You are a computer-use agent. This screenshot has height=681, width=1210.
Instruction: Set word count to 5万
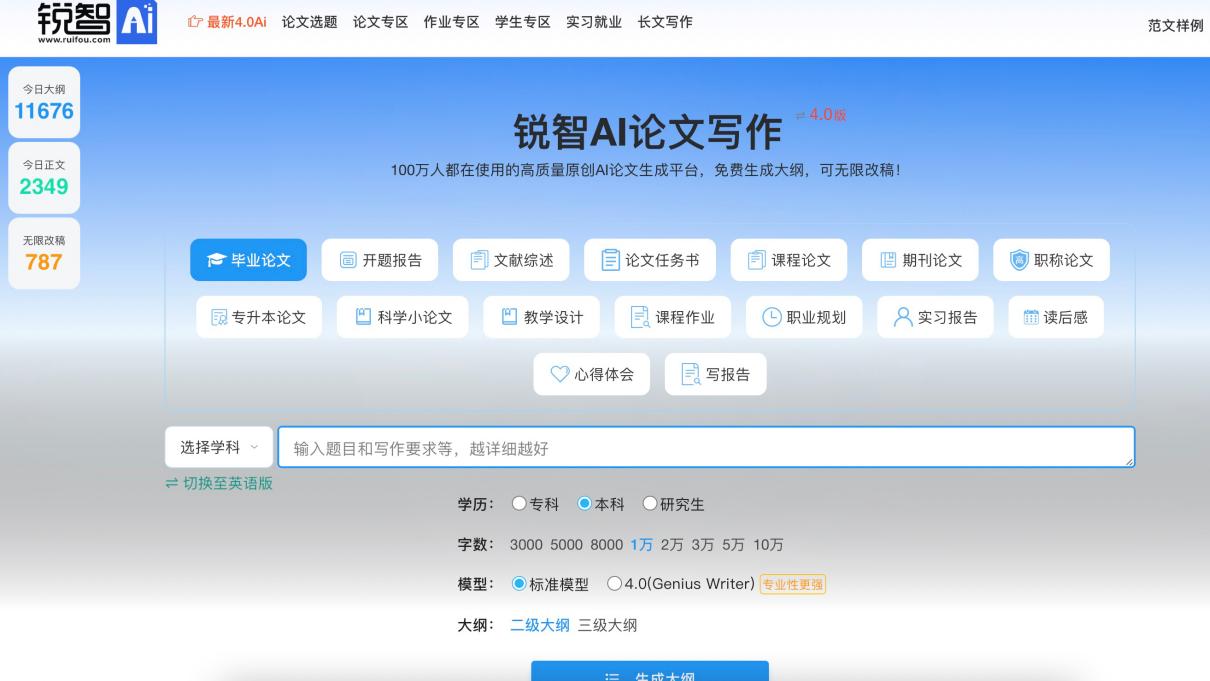point(734,545)
